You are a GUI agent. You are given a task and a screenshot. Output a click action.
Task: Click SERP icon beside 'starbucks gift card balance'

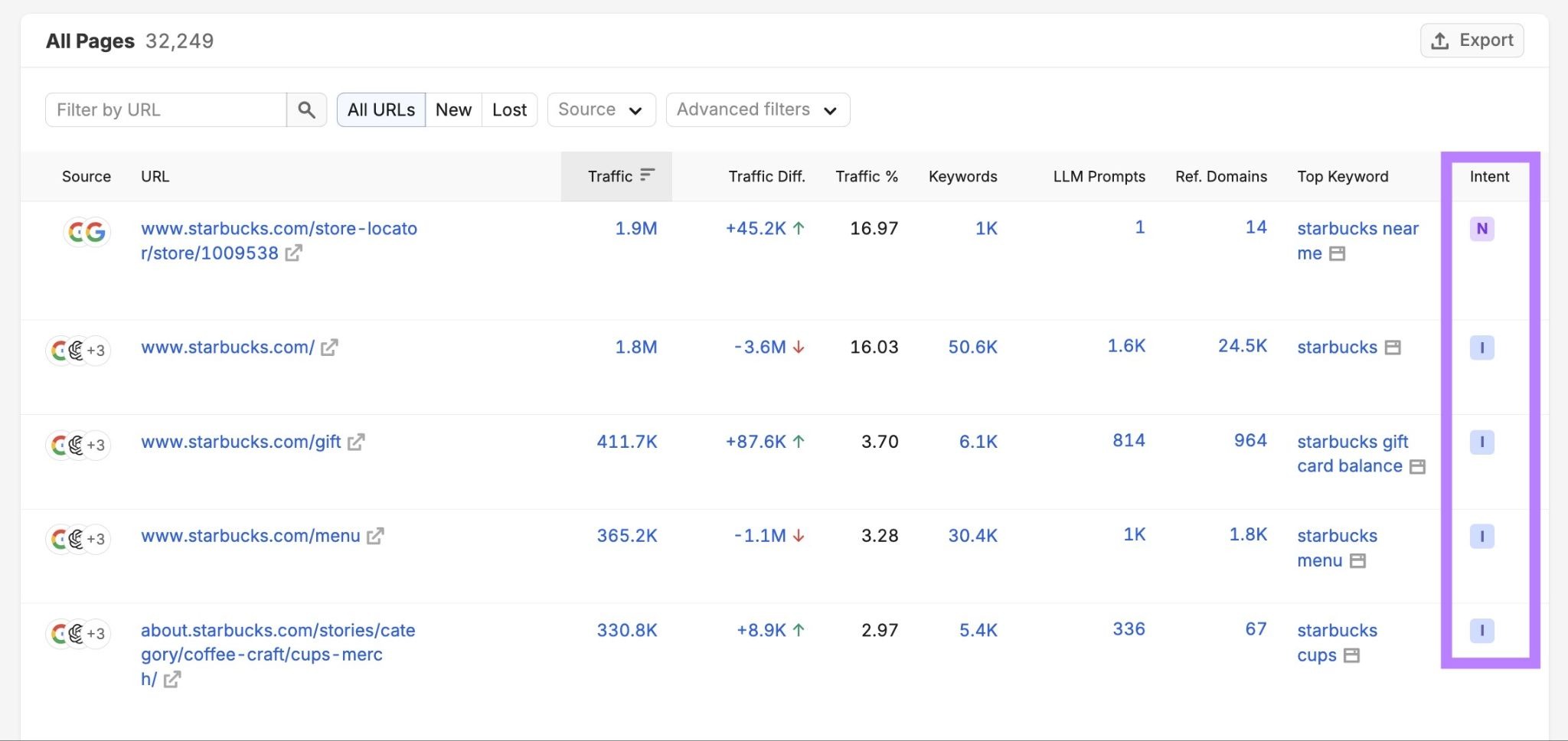tap(1417, 467)
